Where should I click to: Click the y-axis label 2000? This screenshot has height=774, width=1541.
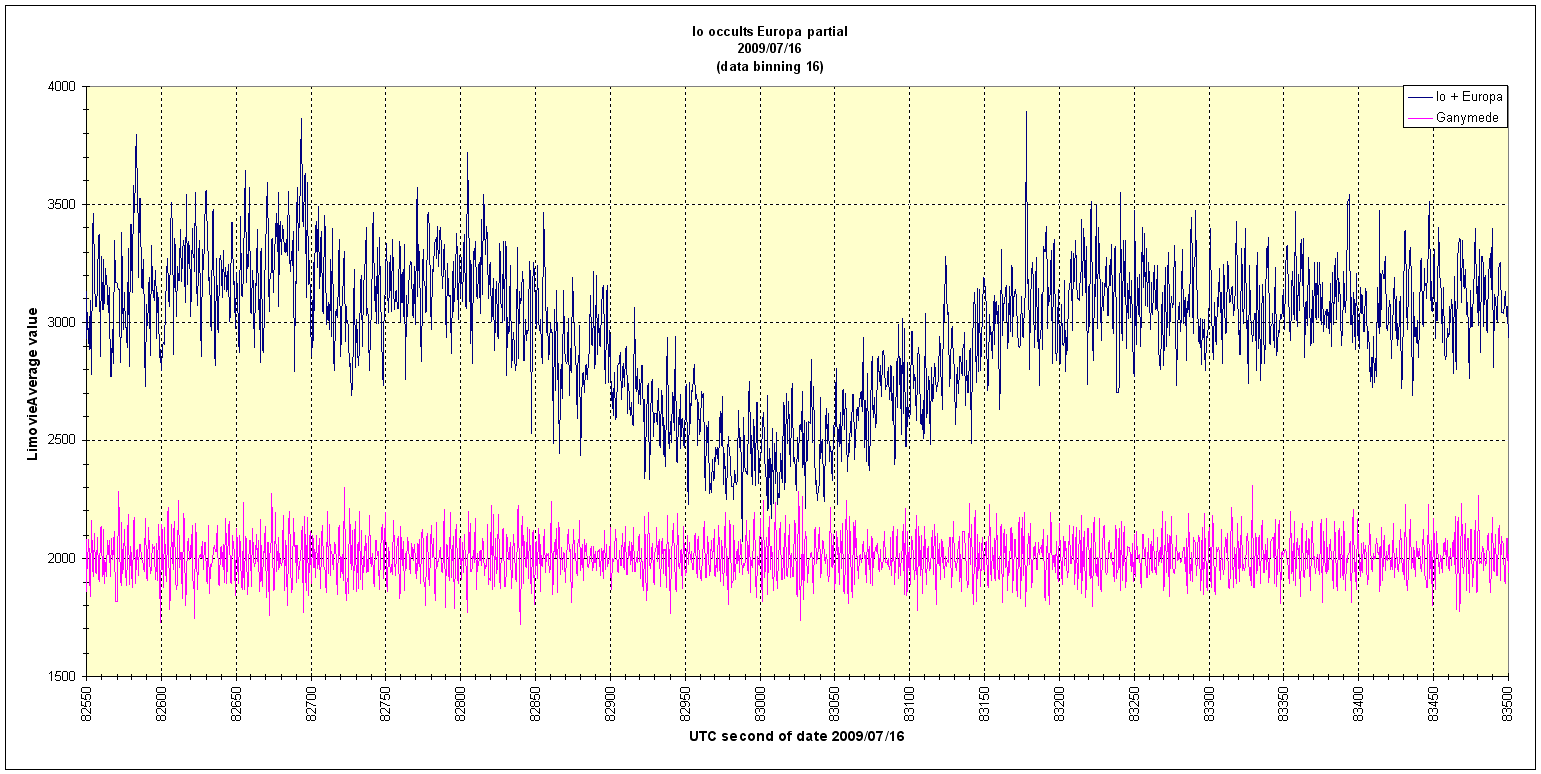(62, 558)
